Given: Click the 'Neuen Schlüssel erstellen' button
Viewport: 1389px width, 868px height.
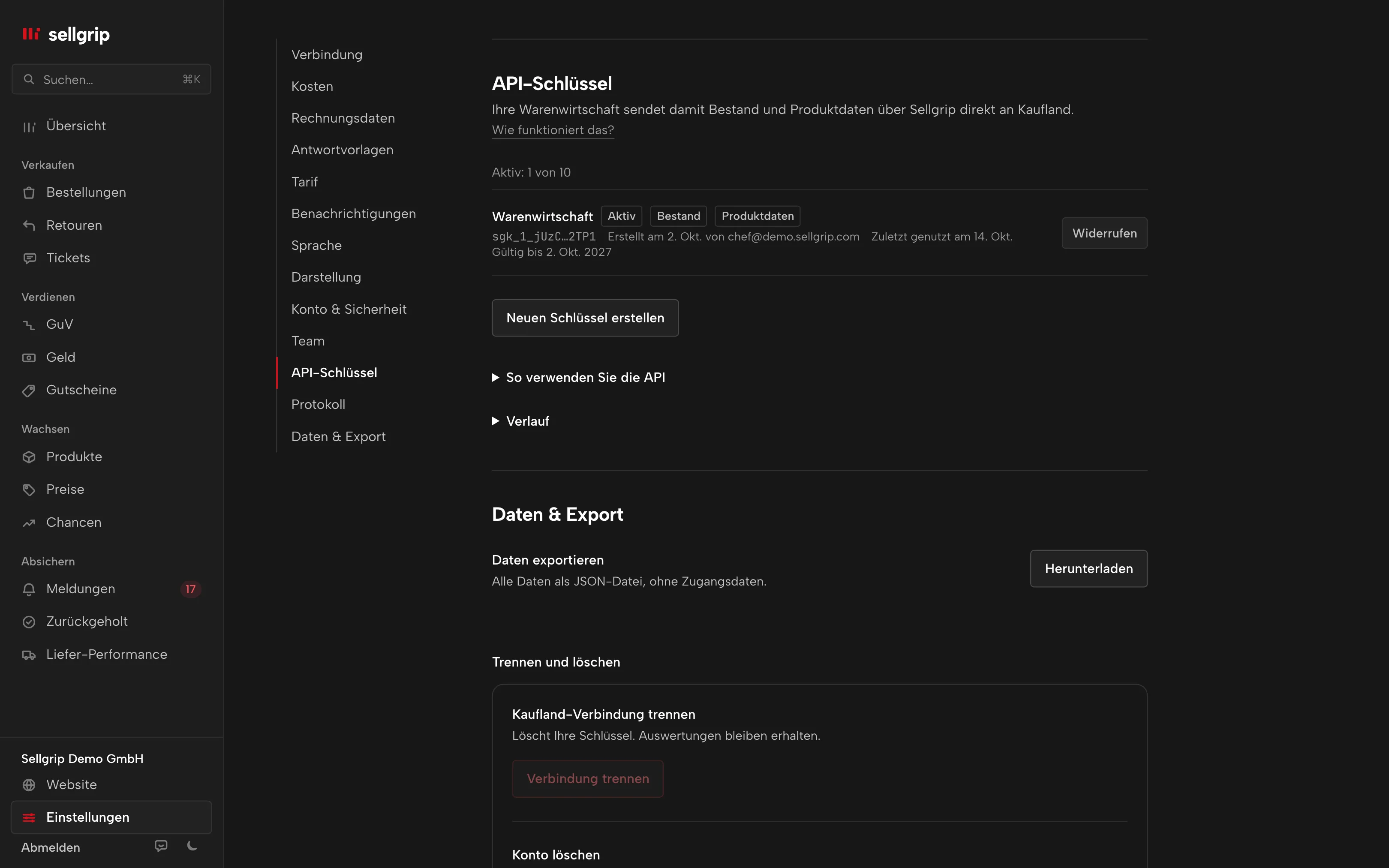Looking at the screenshot, I should (585, 318).
